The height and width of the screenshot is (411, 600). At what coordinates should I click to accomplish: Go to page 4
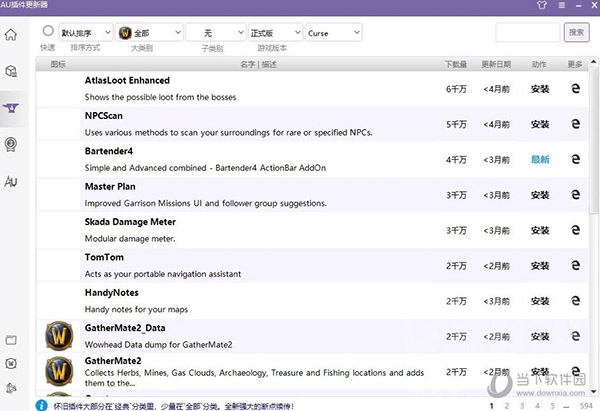point(537,406)
